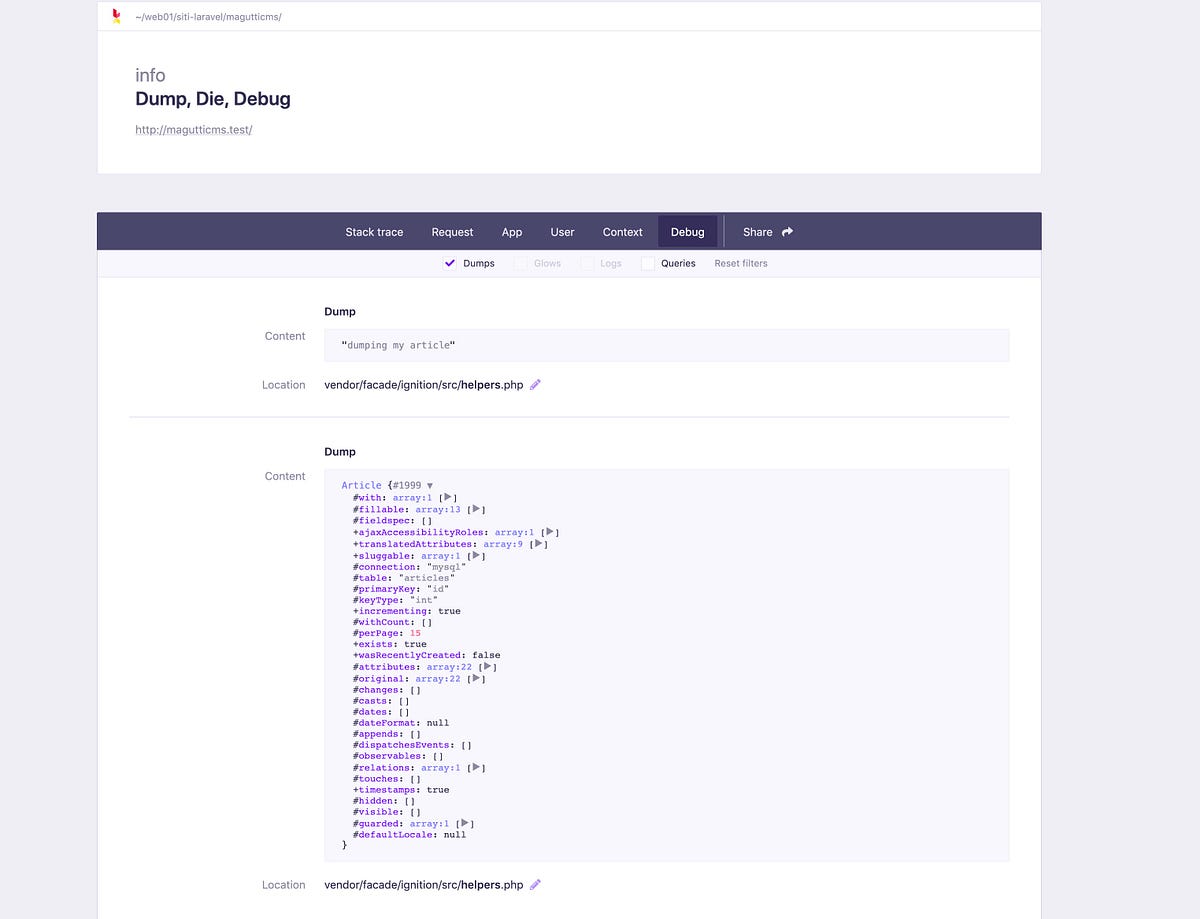
Task: Switch to the Stack trace tab
Action: [374, 231]
